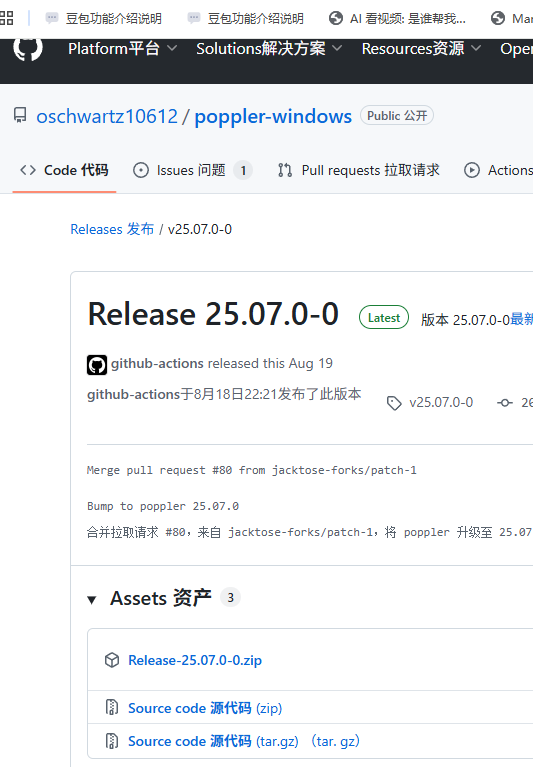The height and width of the screenshot is (767, 533).
Task: Click the Actions play-circle icon
Action: coord(472,170)
